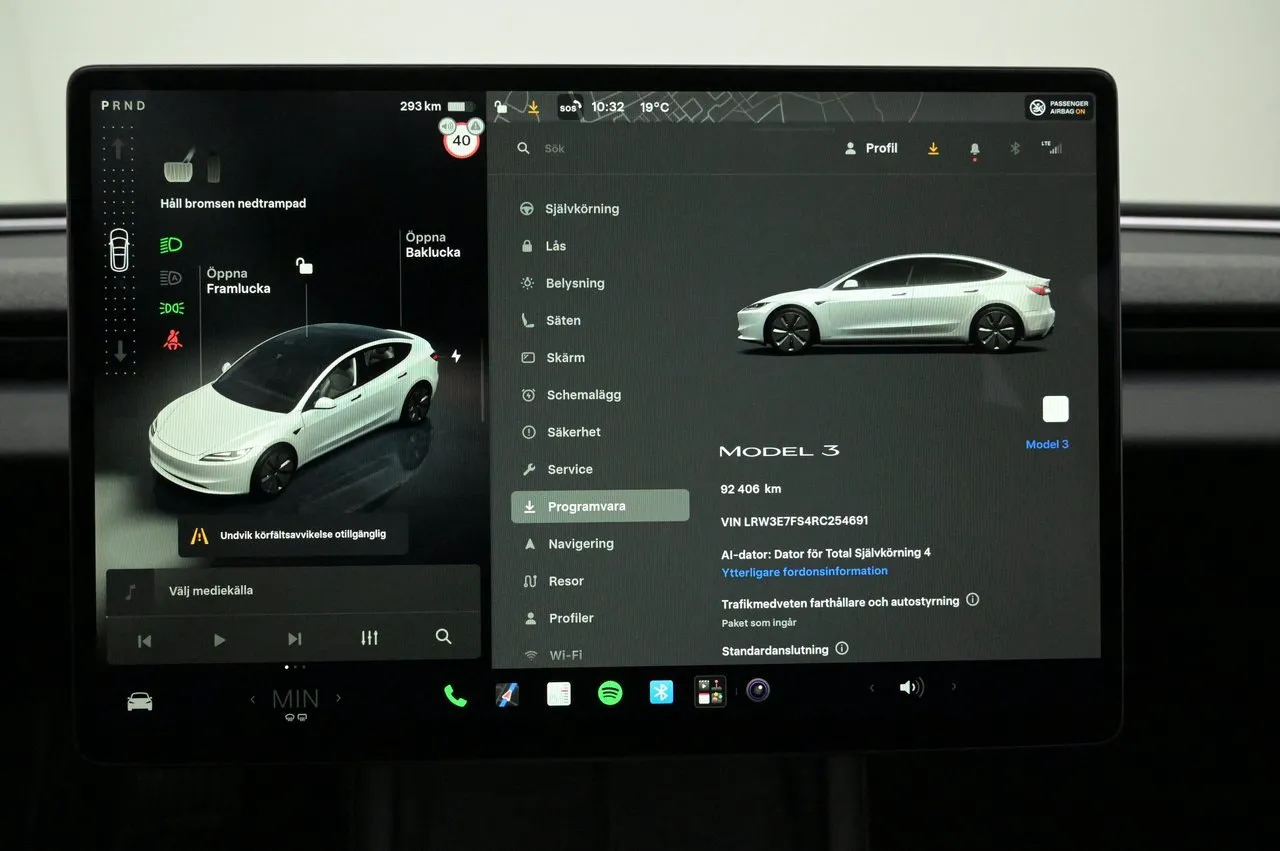1280x851 pixels.
Task: Tap the white Model 3 side-view image
Action: pos(896,303)
